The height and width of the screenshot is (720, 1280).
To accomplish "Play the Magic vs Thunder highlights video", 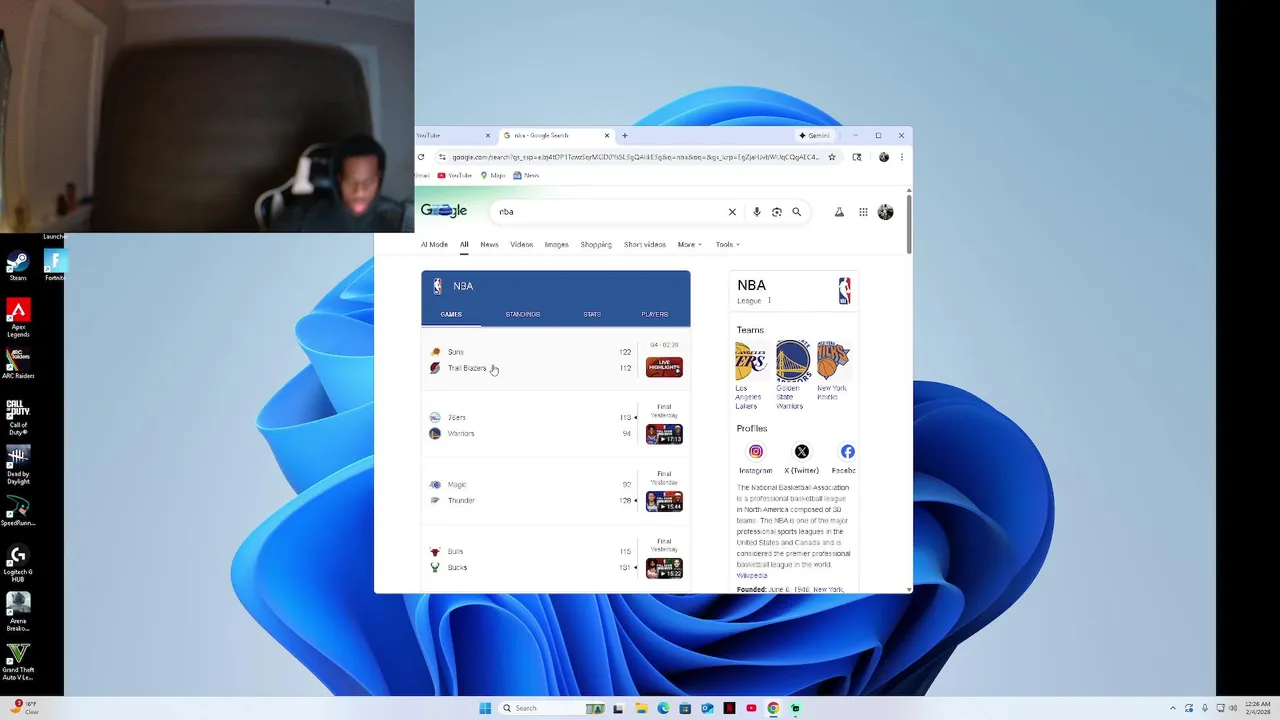I will click(664, 501).
